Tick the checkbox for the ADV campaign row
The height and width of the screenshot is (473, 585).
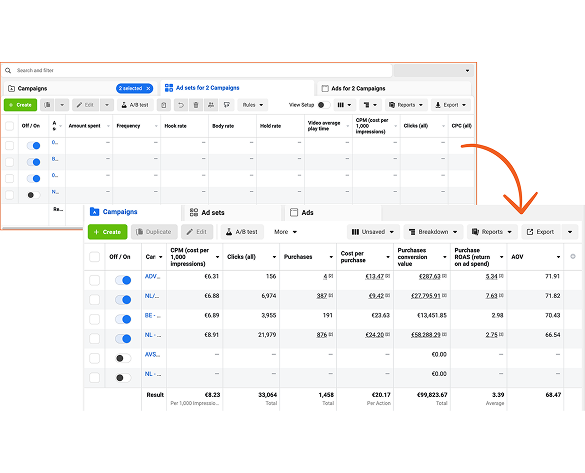[94, 280]
